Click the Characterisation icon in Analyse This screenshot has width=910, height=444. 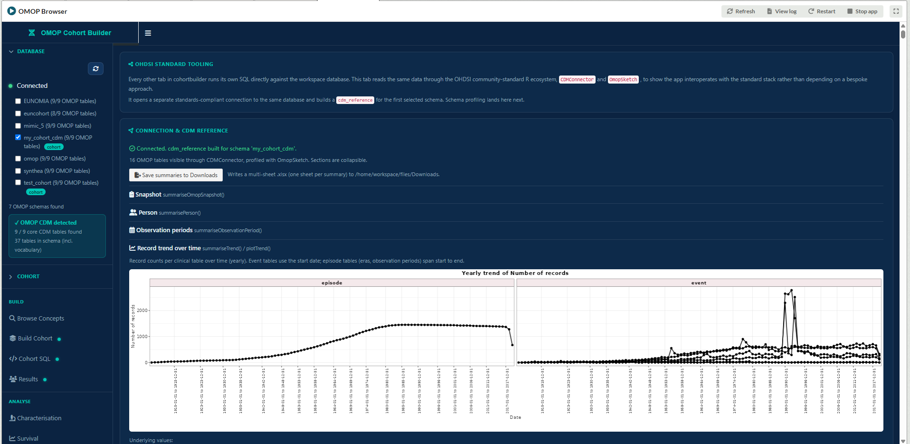(12, 418)
